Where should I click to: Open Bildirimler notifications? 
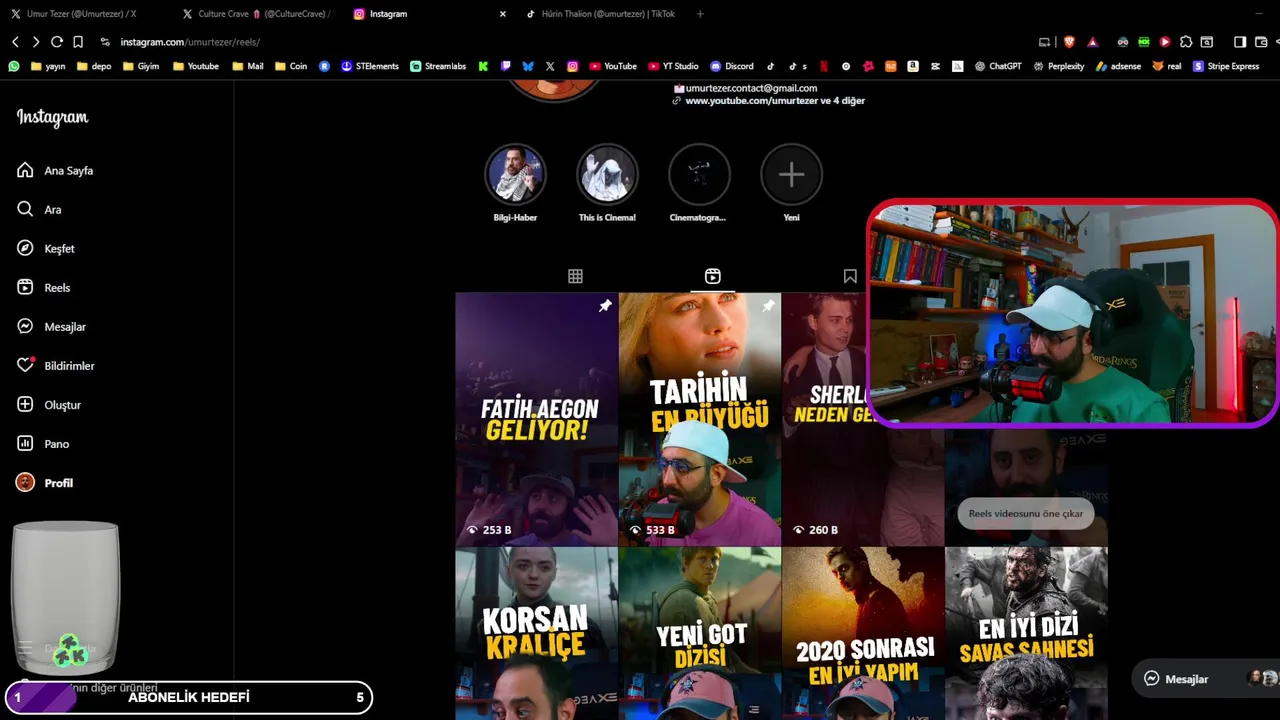(56, 366)
